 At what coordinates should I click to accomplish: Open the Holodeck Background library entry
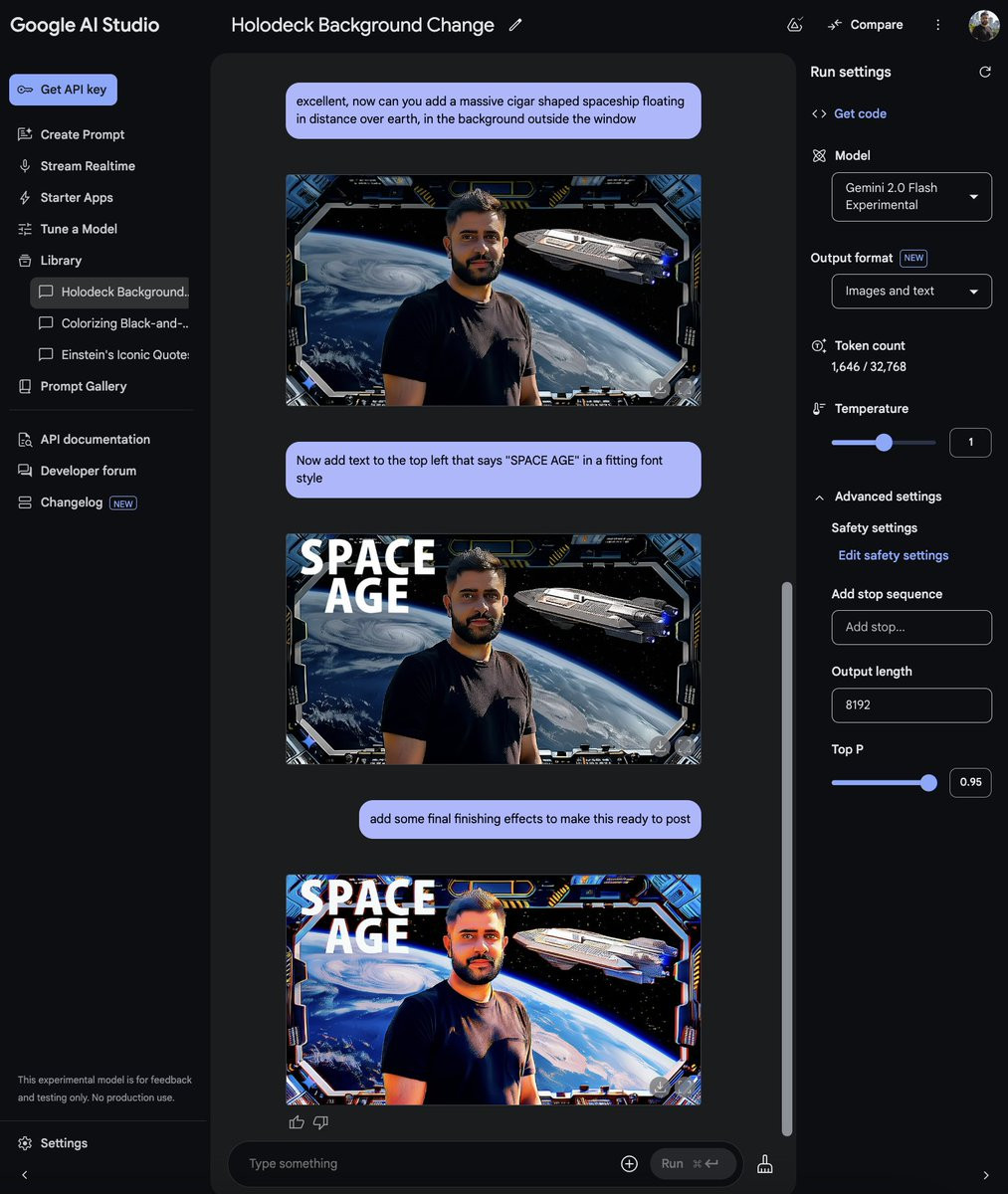click(x=109, y=292)
